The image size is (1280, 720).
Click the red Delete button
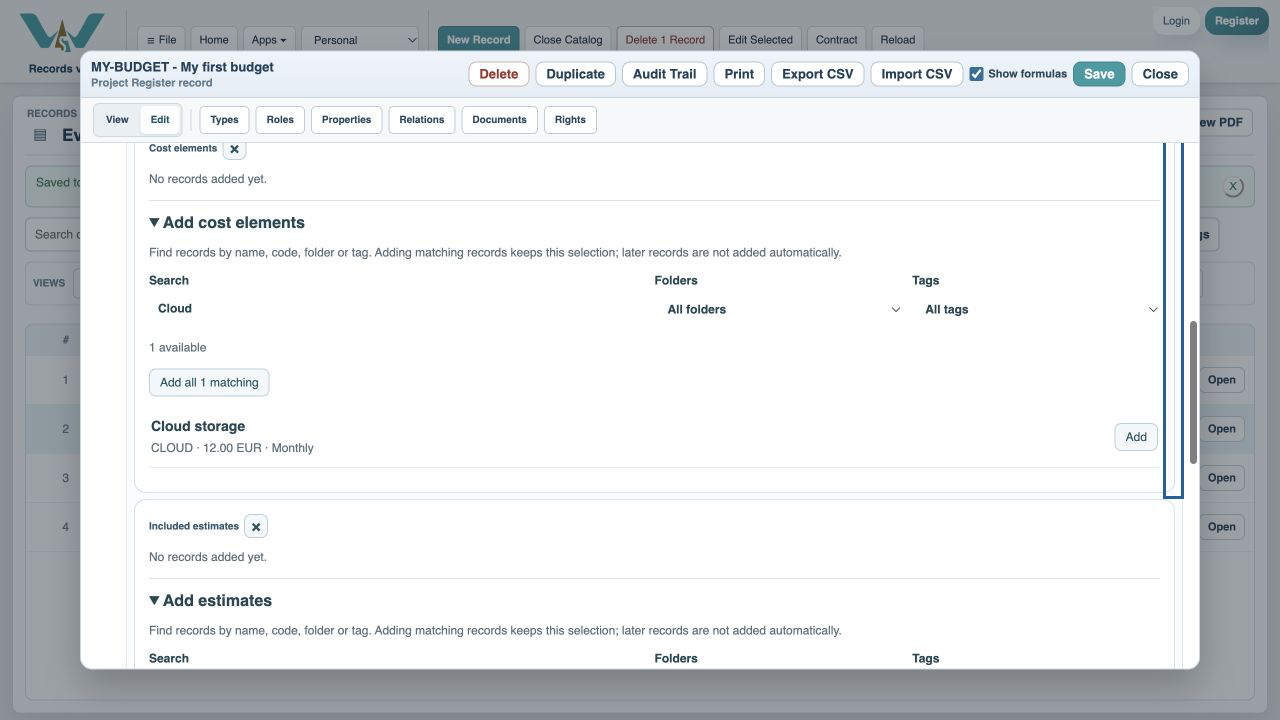[x=499, y=74]
